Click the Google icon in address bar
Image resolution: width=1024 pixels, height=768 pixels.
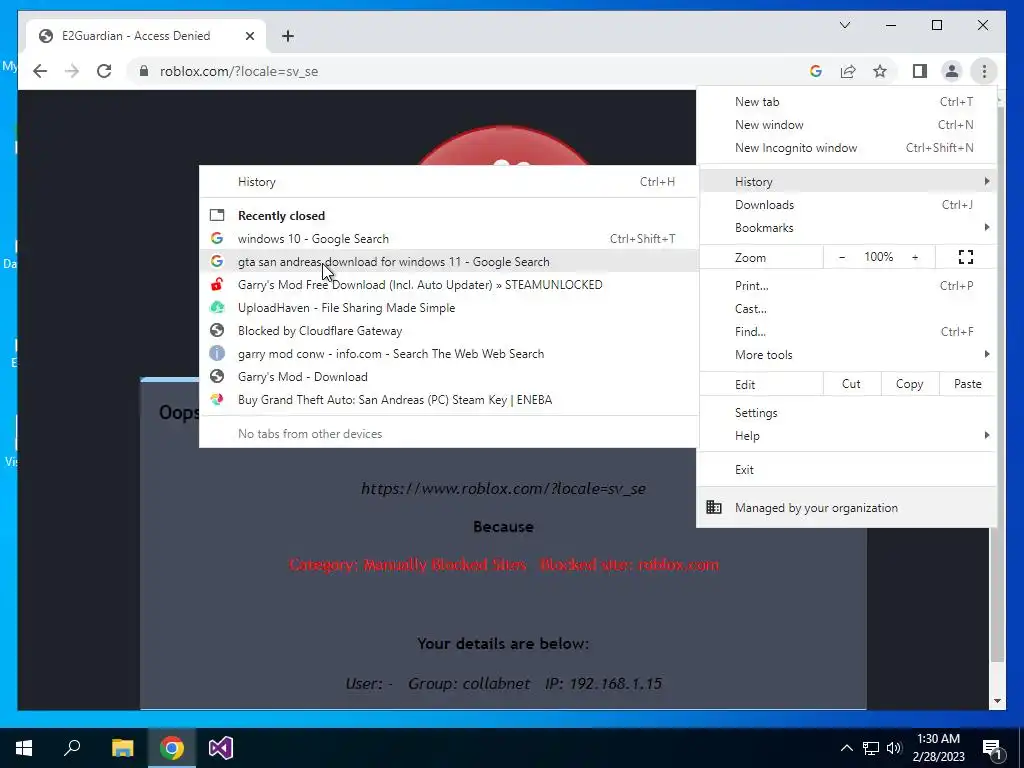pos(816,71)
